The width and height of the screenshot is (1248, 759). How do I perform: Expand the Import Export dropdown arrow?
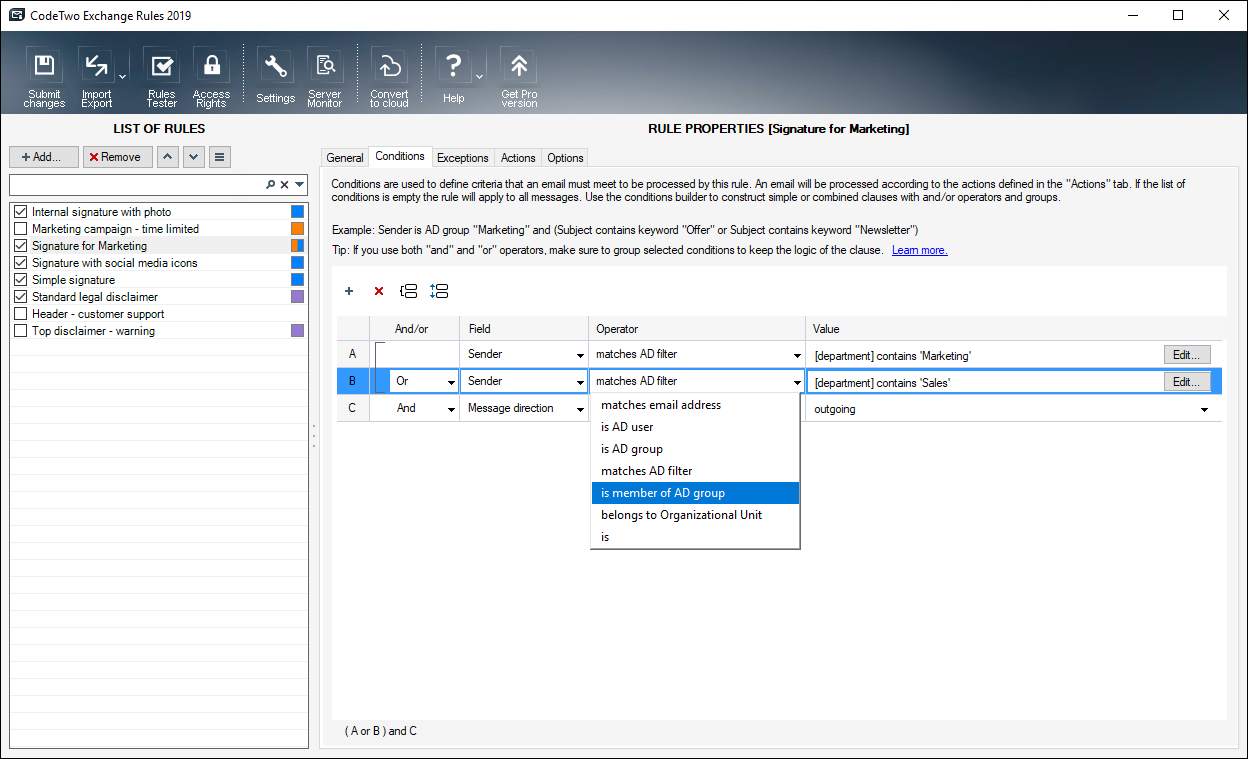[122, 76]
